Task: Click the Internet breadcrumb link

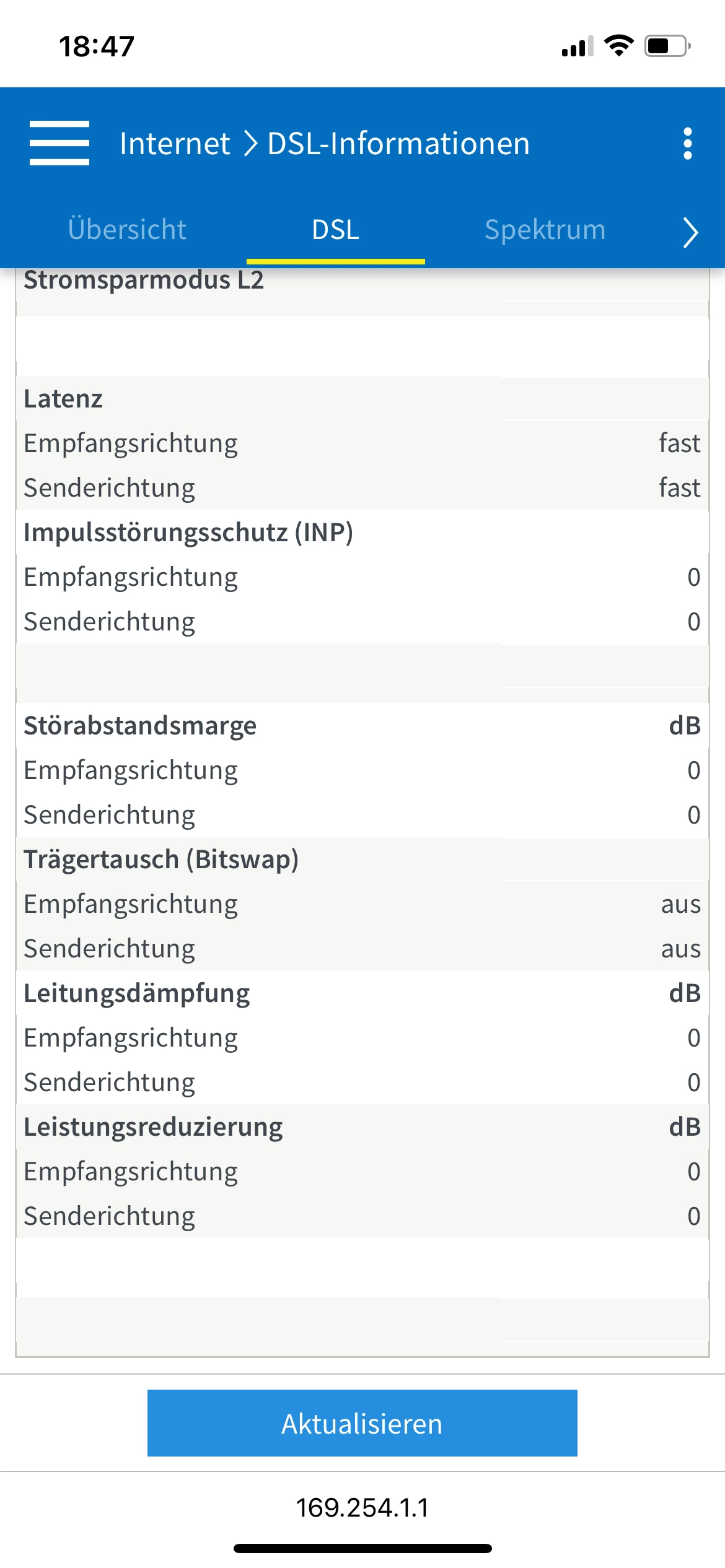Action: 175,144
